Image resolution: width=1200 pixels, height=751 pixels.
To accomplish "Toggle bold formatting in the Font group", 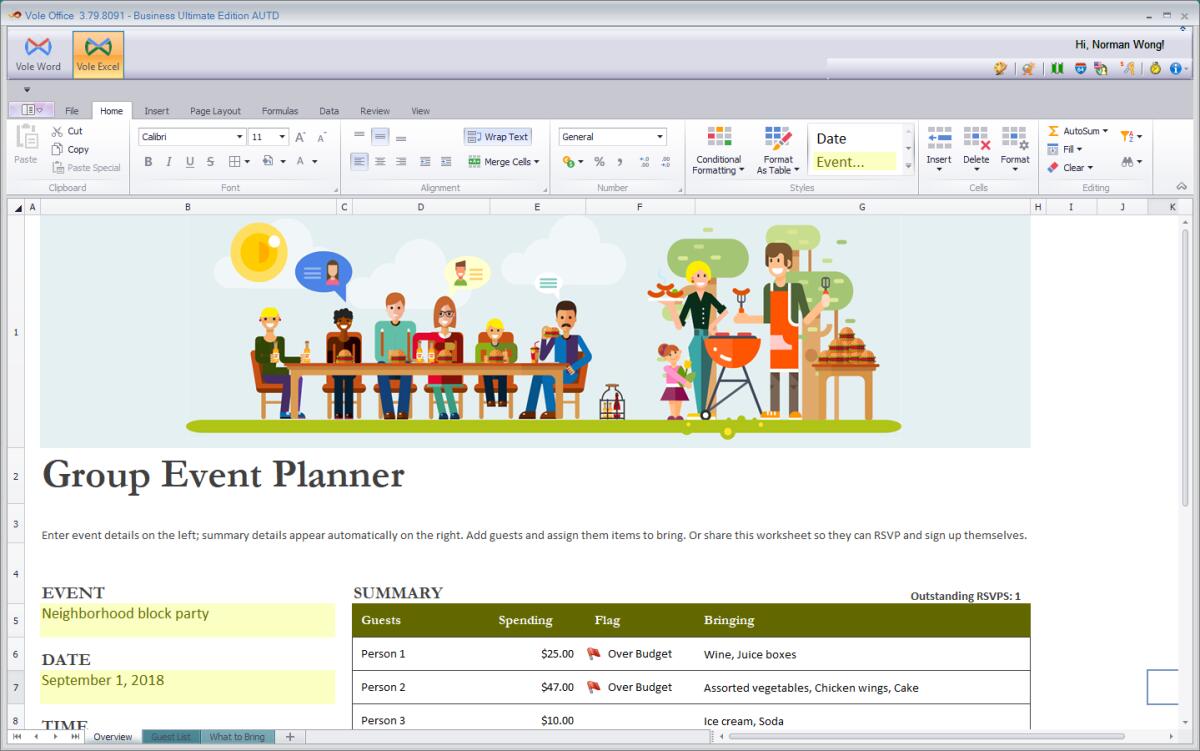I will (x=148, y=161).
